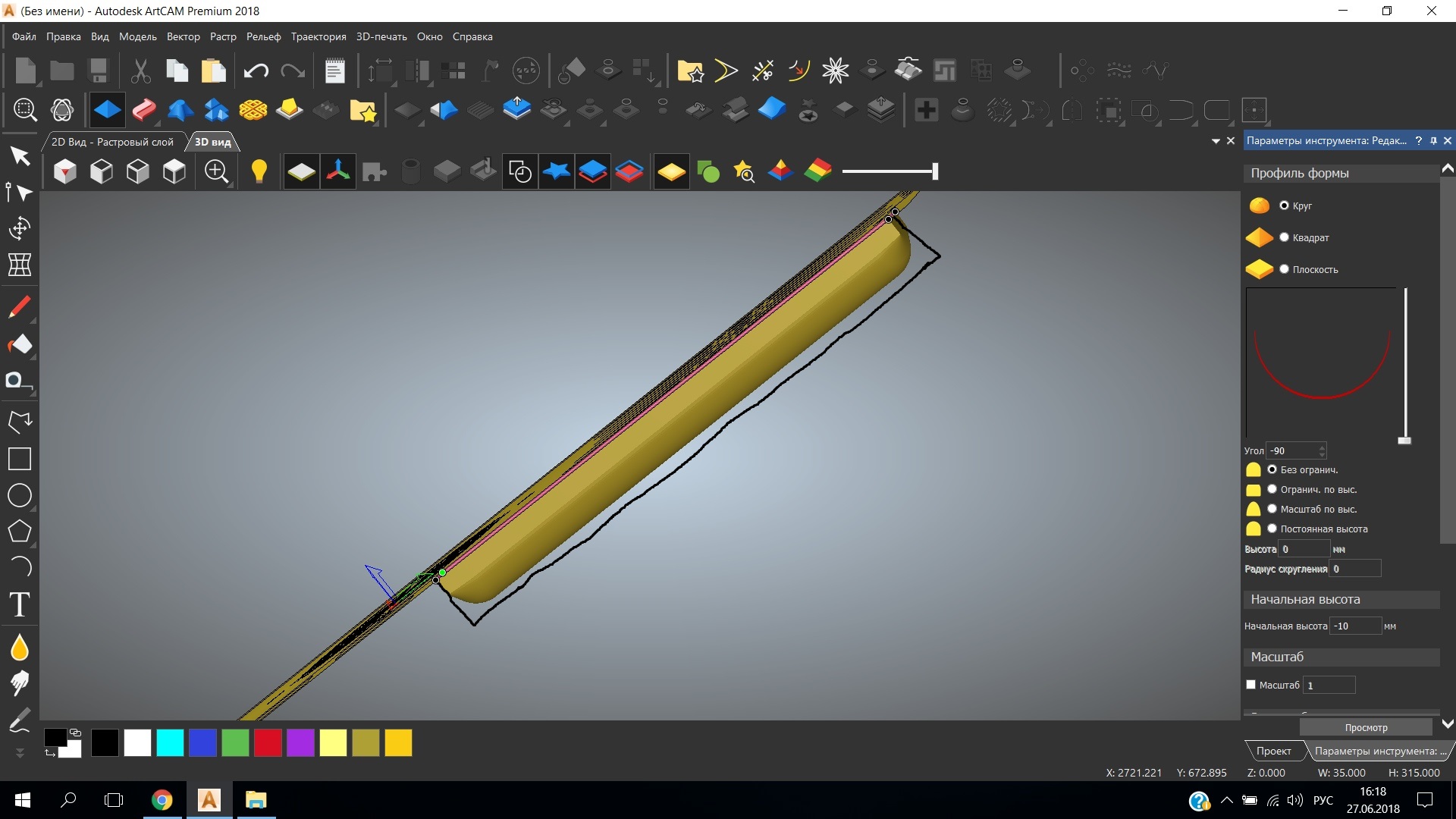Select the Polygon creation tool
This screenshot has width=1456, height=819.
point(20,531)
